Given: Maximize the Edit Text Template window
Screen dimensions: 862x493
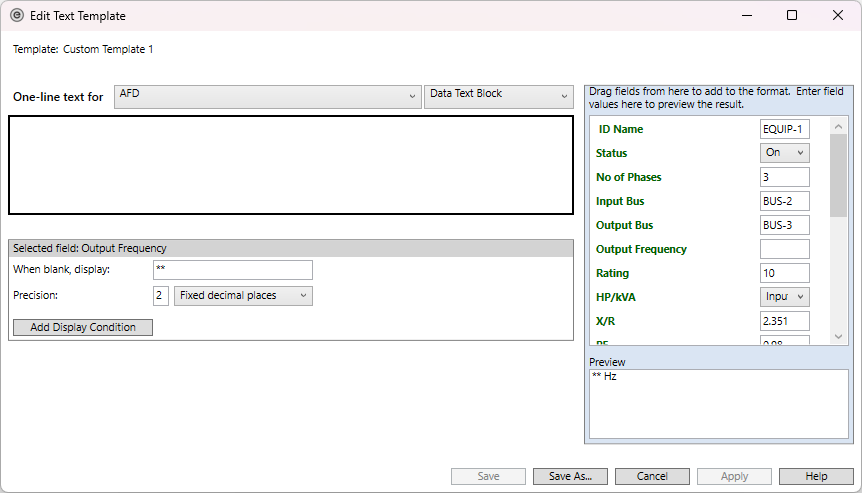Looking at the screenshot, I should (792, 15).
